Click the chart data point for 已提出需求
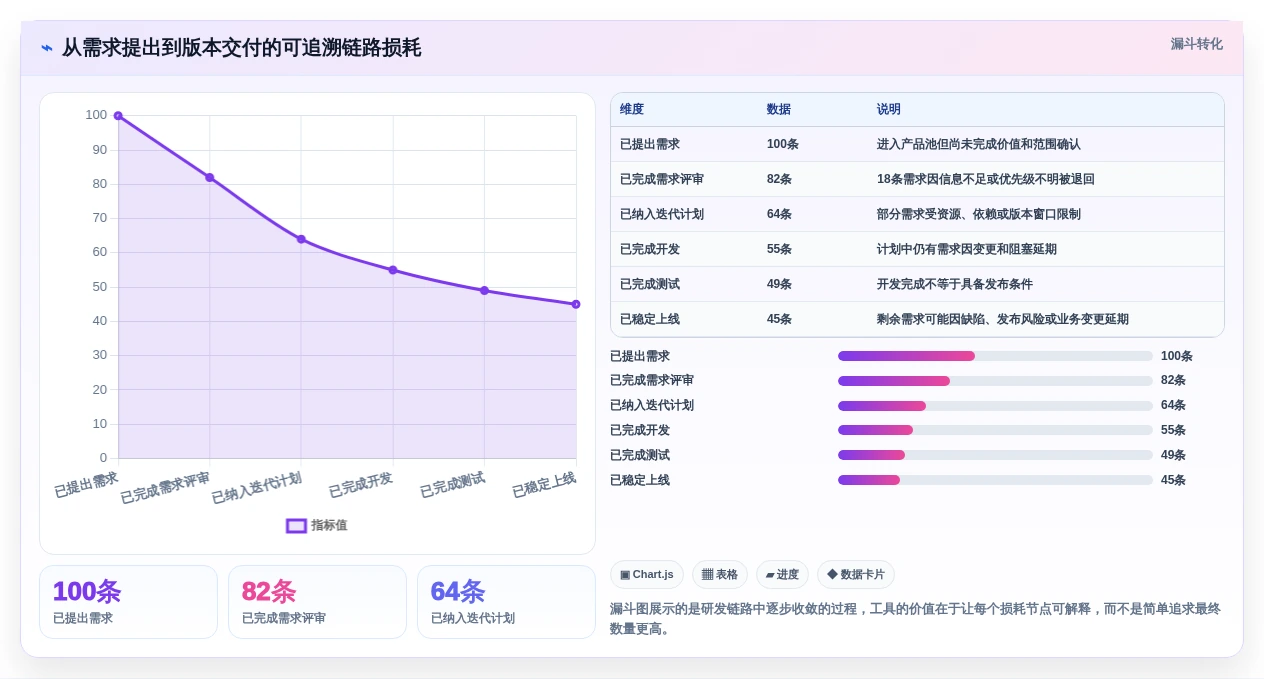Viewport: 1264px width, 679px height. (118, 116)
